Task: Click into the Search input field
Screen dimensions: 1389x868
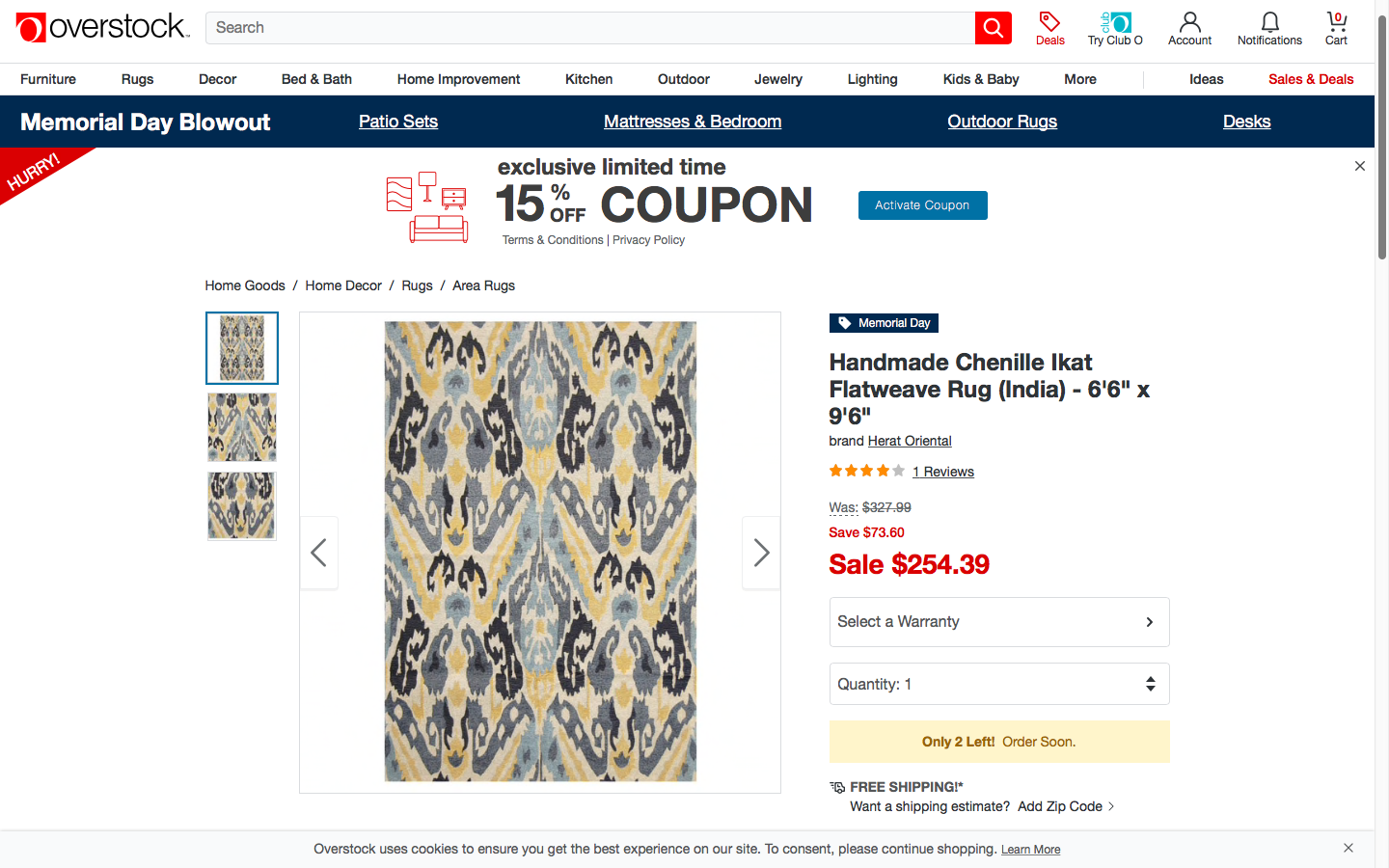Action: point(589,28)
